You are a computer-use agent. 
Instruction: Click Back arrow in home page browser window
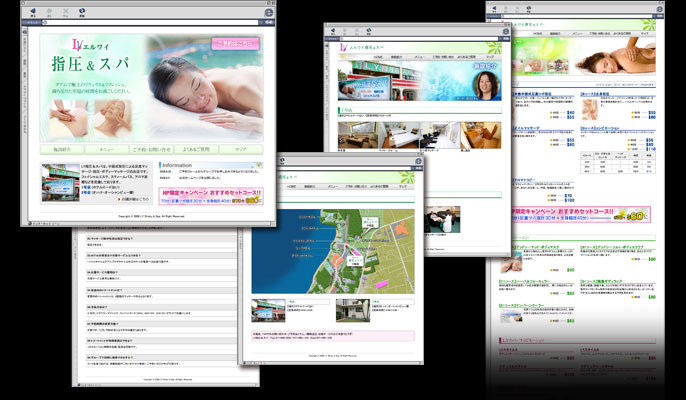(33, 11)
